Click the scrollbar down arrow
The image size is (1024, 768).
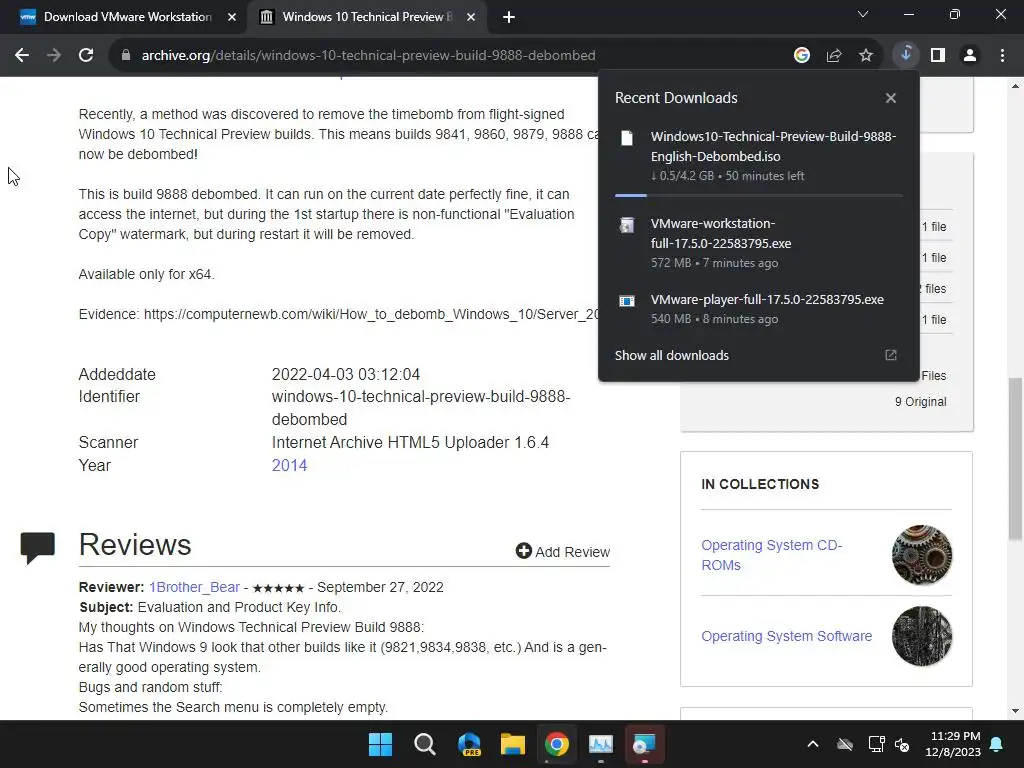[x=1015, y=711]
